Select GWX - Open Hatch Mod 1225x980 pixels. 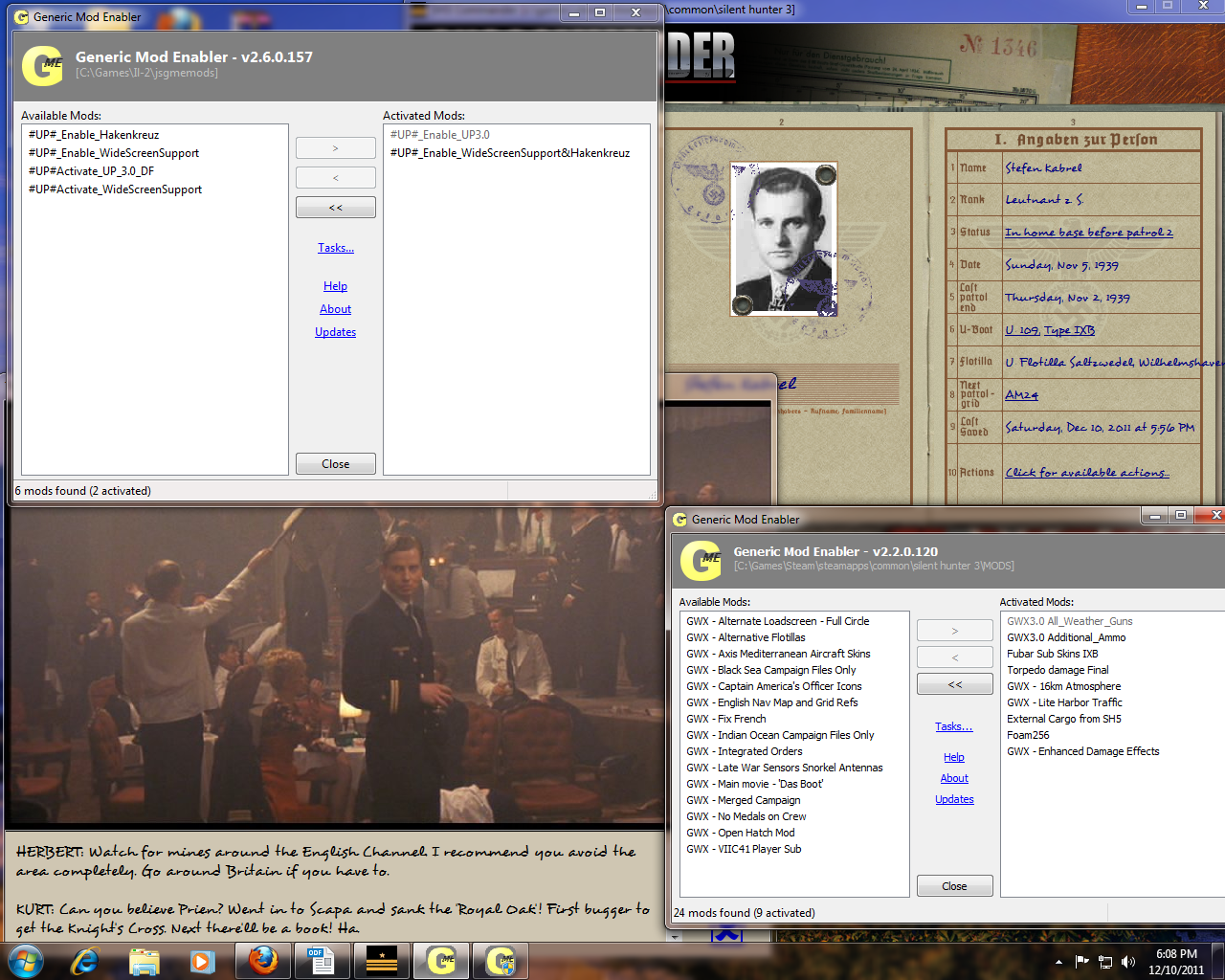(x=741, y=833)
